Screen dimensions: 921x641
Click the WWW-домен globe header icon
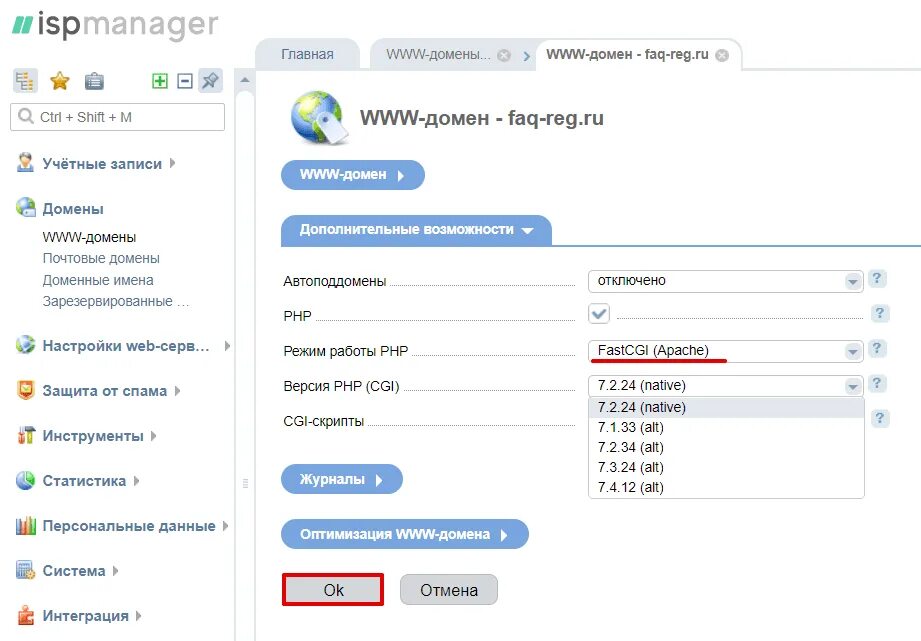tap(320, 117)
